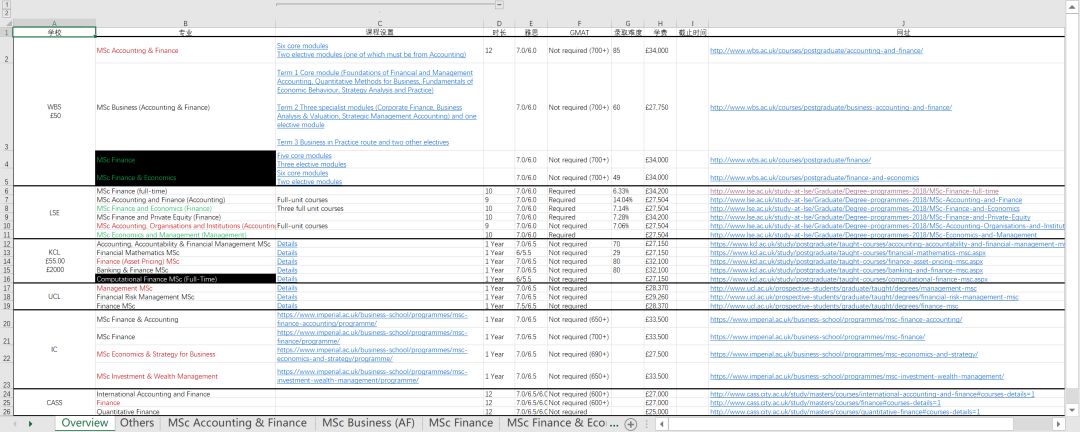Open Imperial msc-investment-wealth-management URL in column J

(857, 376)
